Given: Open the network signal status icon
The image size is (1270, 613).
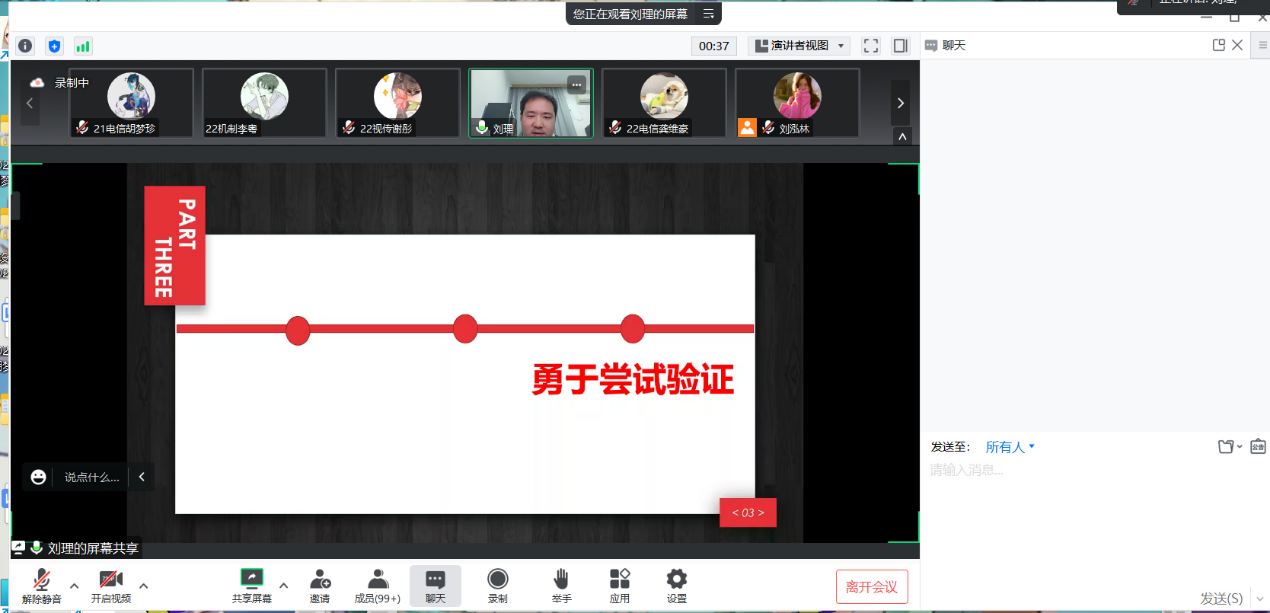Looking at the screenshot, I should [83, 46].
